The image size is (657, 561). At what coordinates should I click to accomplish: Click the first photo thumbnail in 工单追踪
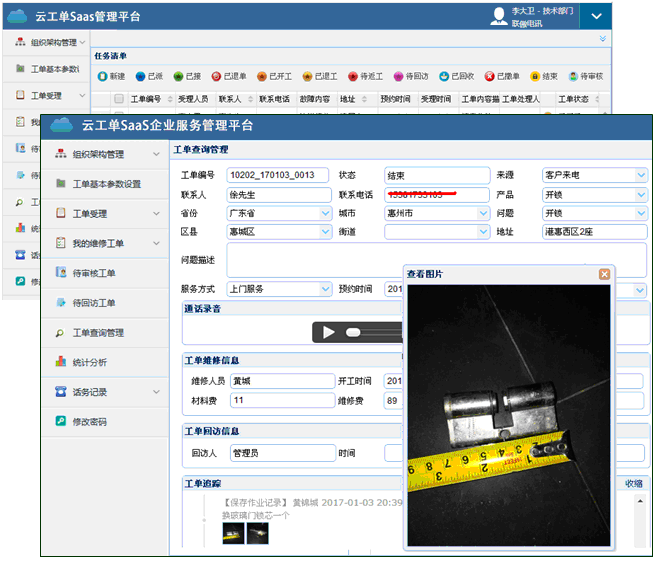[233, 533]
